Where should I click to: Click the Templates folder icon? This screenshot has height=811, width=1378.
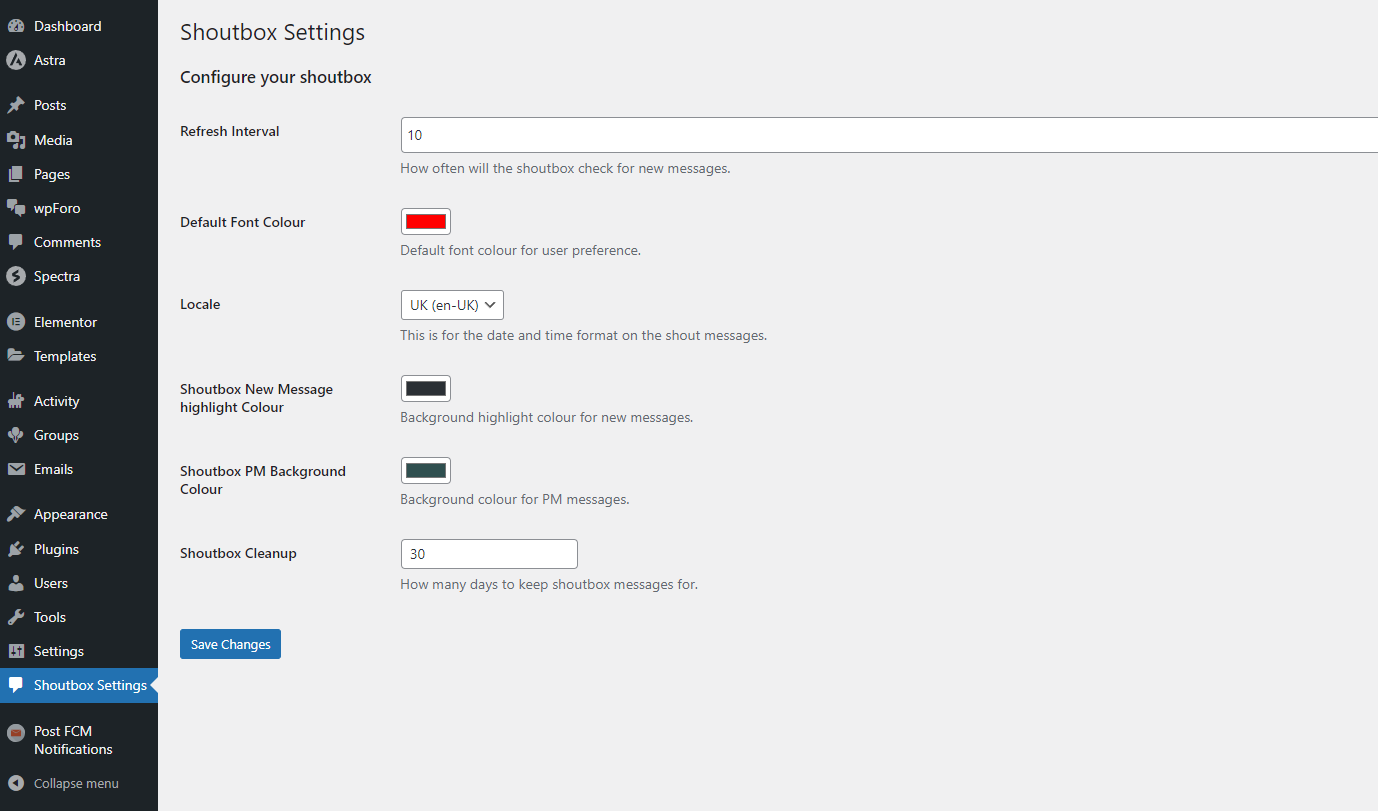(16, 356)
